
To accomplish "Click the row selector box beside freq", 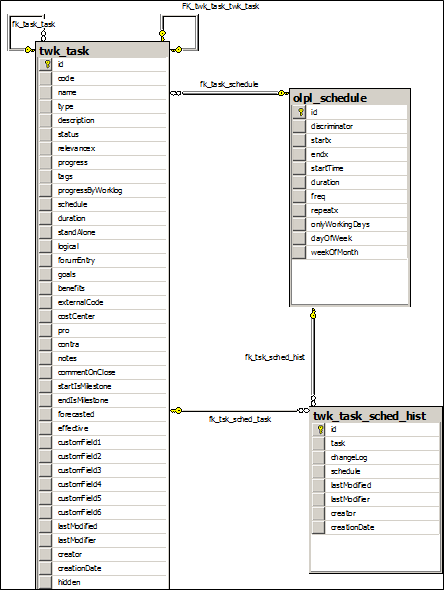I will pyautogui.click(x=299, y=196).
